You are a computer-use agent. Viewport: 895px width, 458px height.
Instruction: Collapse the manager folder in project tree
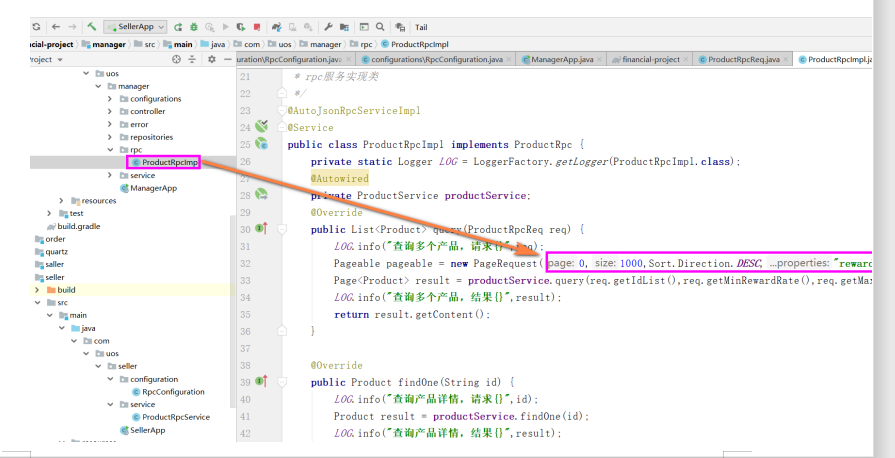(98, 86)
